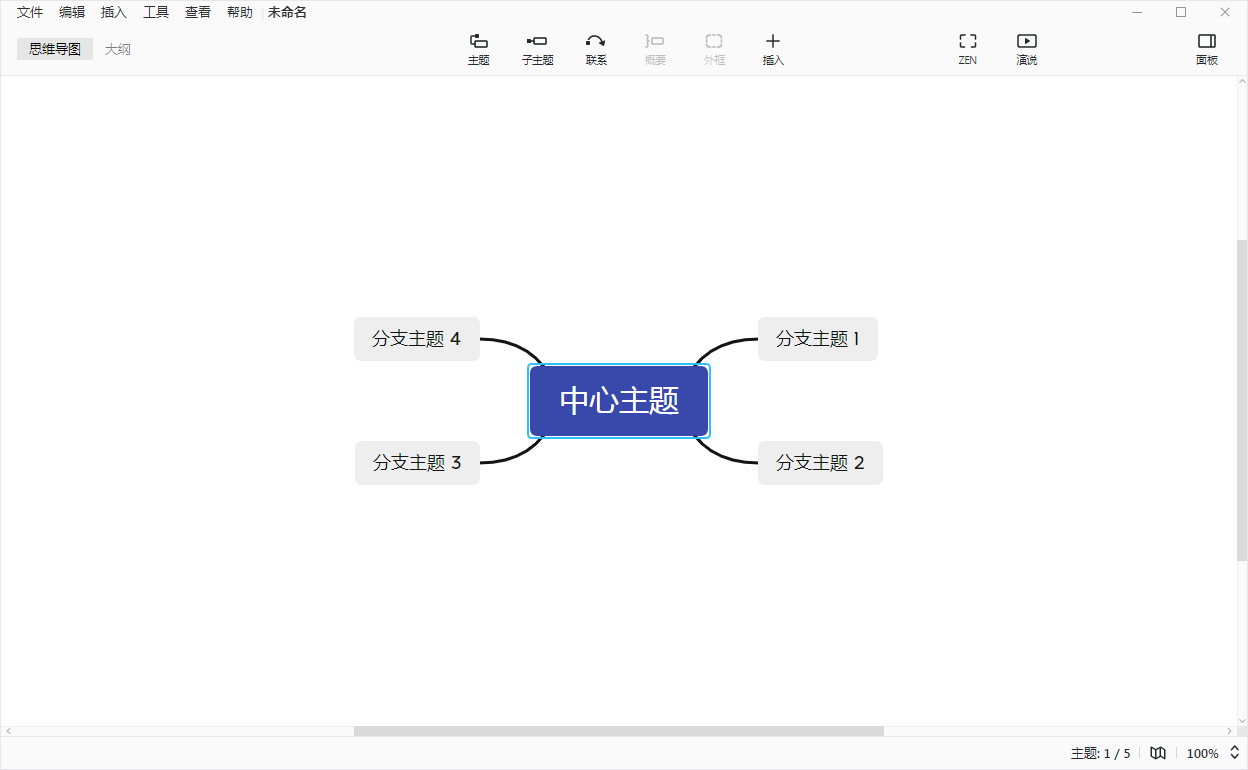
Task: Toggle the 面板 side panel
Action: pos(1207,49)
